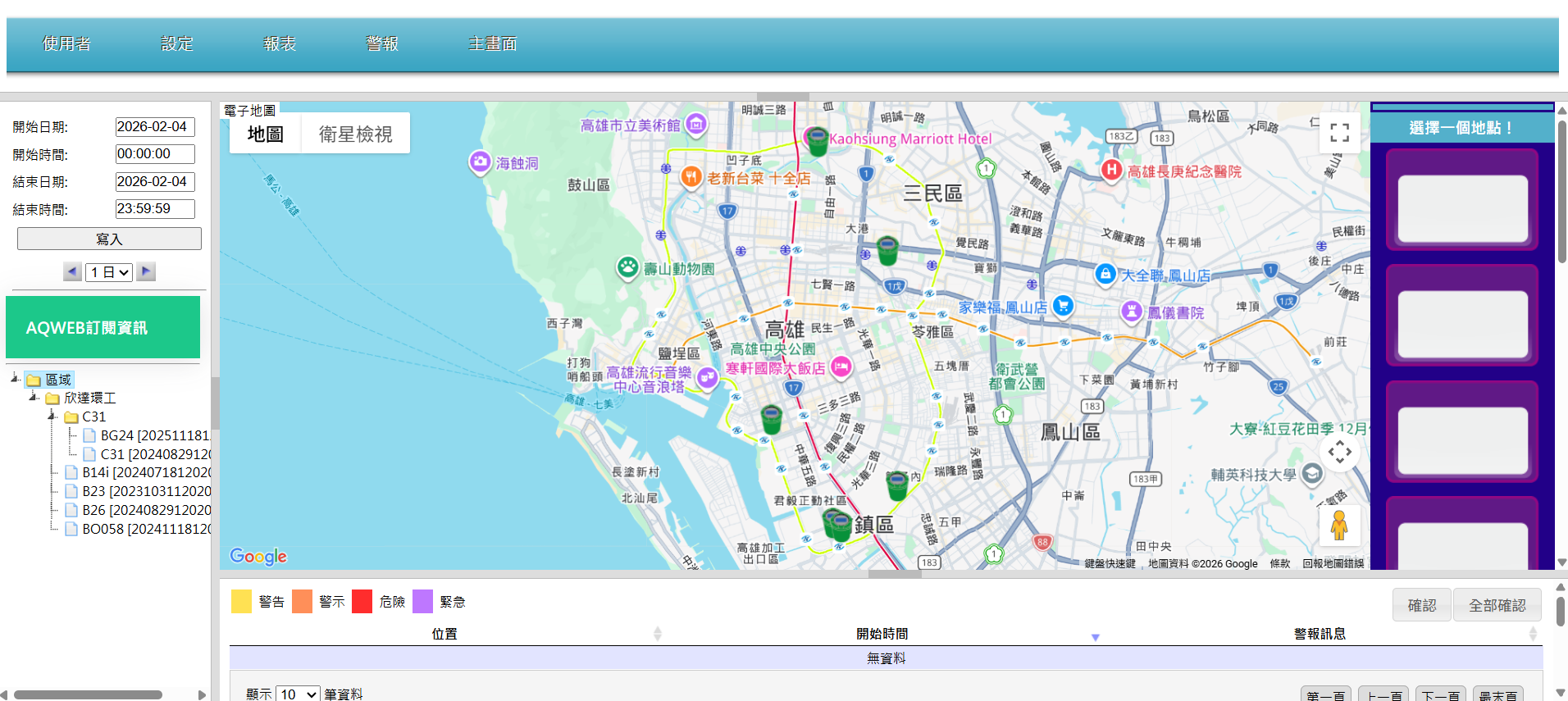Open the rows-per-page 10 dropdown
The image size is (1568, 701).
pos(298,694)
